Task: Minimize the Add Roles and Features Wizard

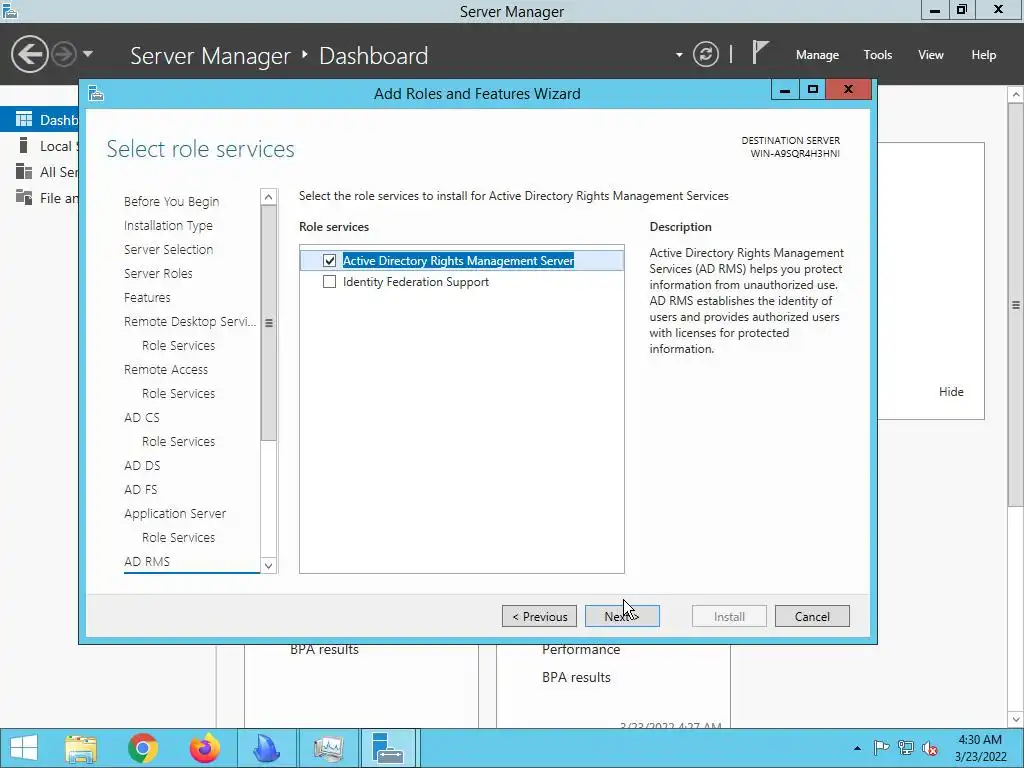Action: [x=785, y=89]
